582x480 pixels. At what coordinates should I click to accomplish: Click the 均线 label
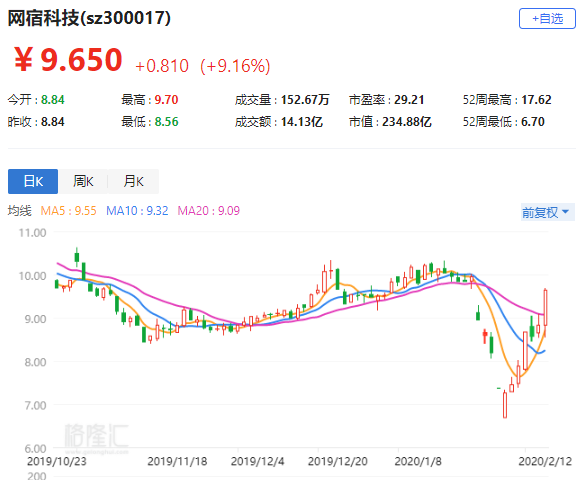pyautogui.click(x=19, y=211)
